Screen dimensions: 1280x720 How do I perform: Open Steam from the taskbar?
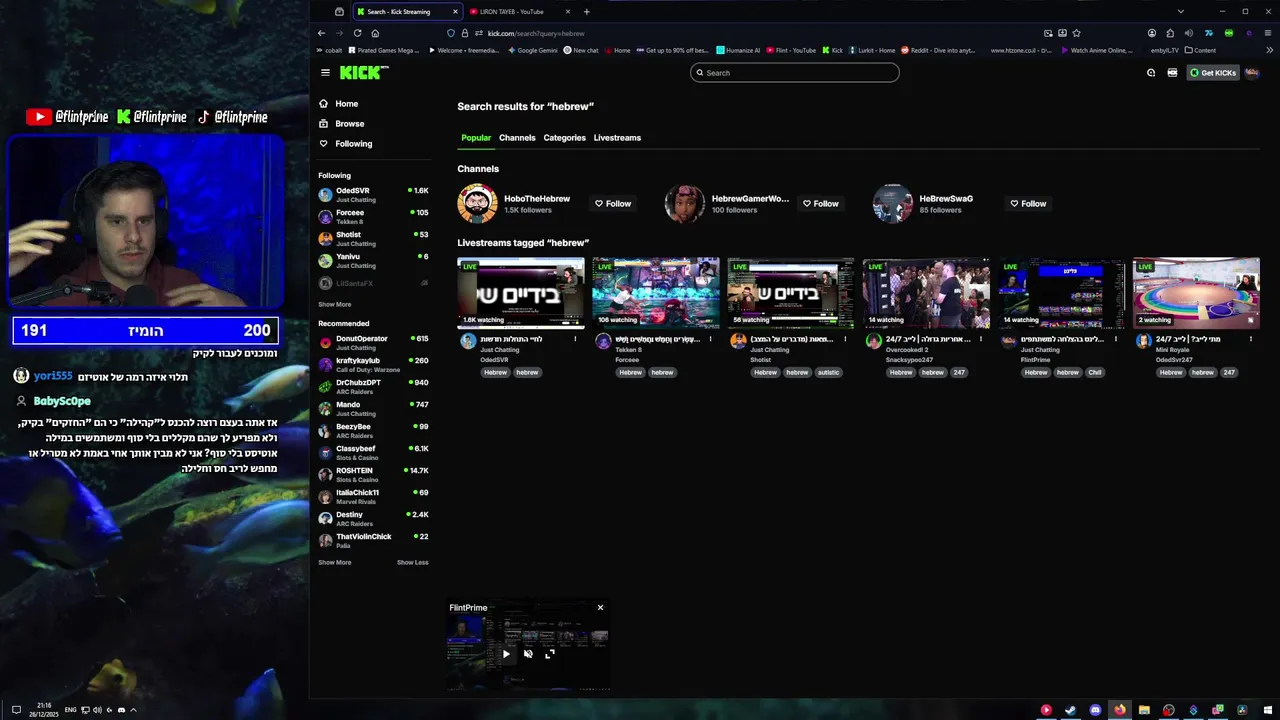click(x=1070, y=710)
